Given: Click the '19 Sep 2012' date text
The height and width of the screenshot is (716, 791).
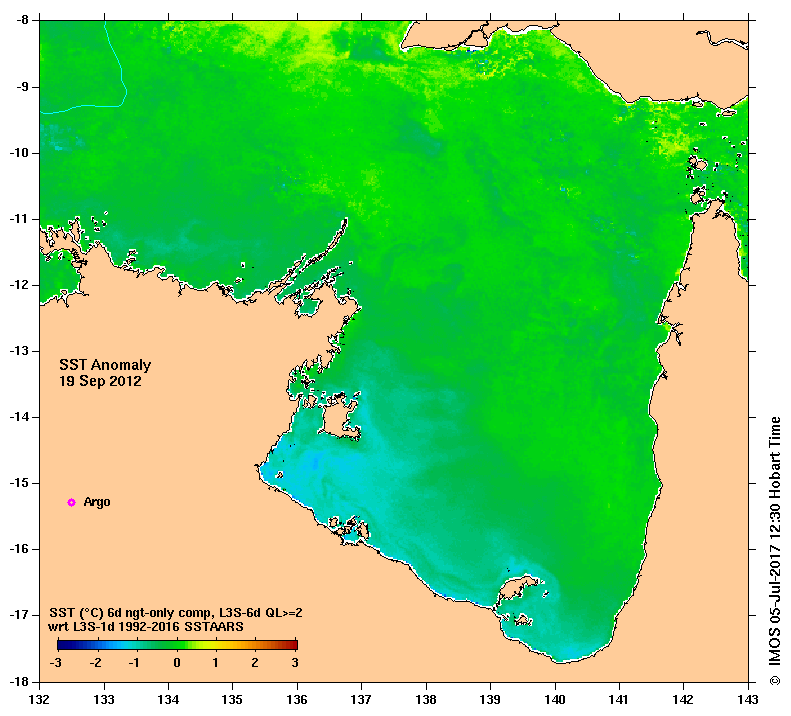Looking at the screenshot, I should tap(100, 381).
